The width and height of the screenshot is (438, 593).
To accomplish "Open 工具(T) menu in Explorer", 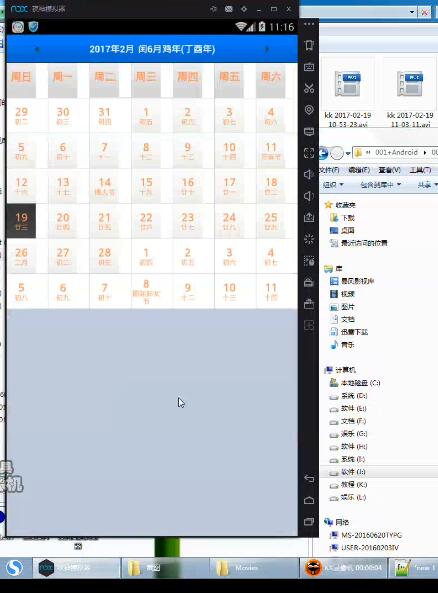I will pyautogui.click(x=420, y=170).
